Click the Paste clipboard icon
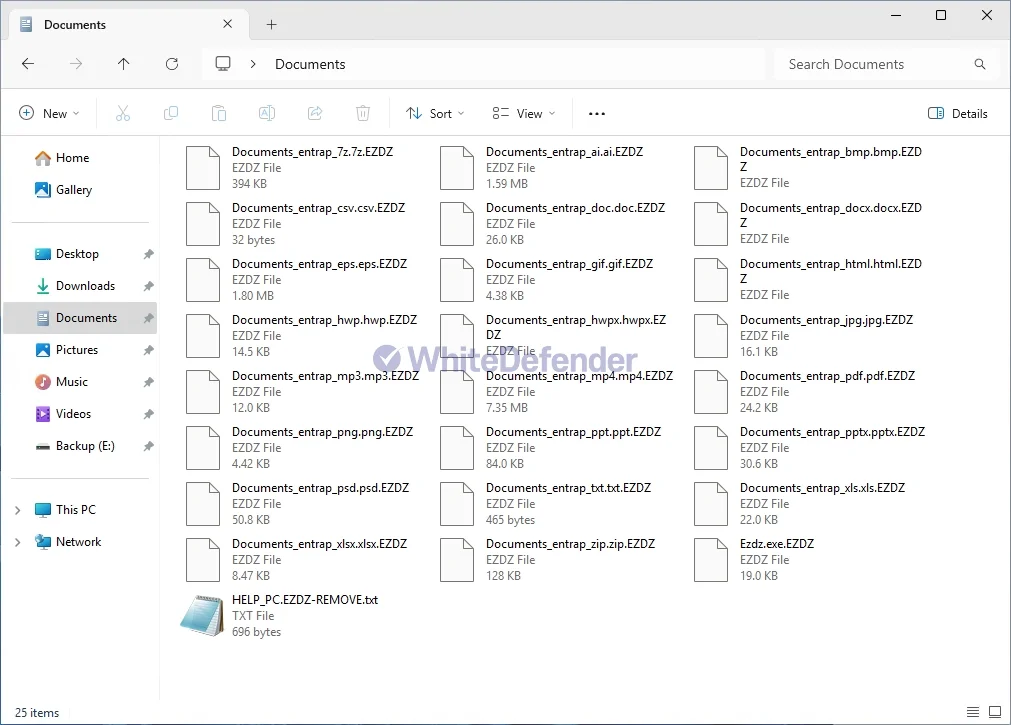The width and height of the screenshot is (1011, 725). tap(219, 114)
